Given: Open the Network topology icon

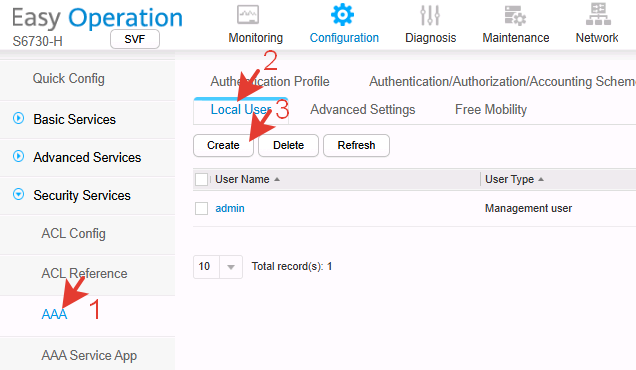Looking at the screenshot, I should pos(598,14).
